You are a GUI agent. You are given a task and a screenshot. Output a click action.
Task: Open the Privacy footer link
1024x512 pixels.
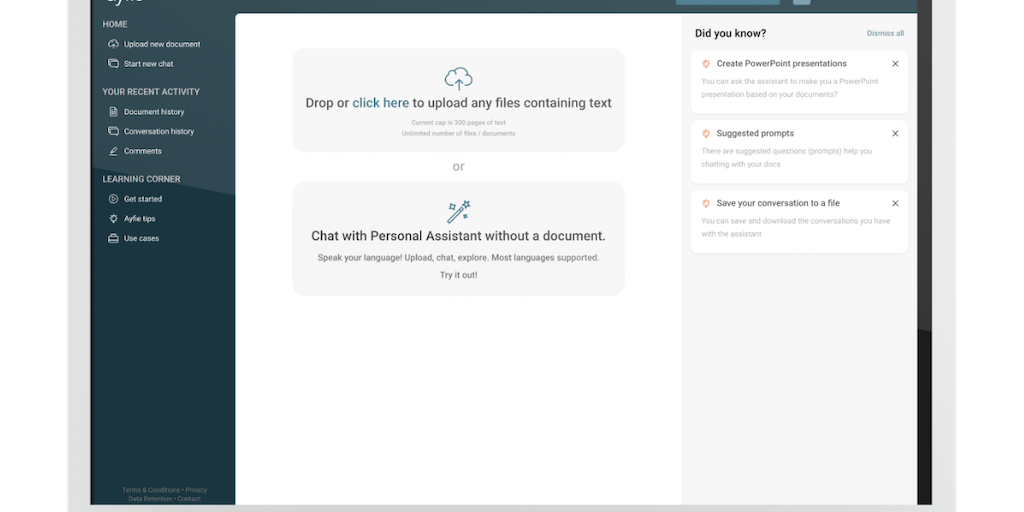(196, 490)
